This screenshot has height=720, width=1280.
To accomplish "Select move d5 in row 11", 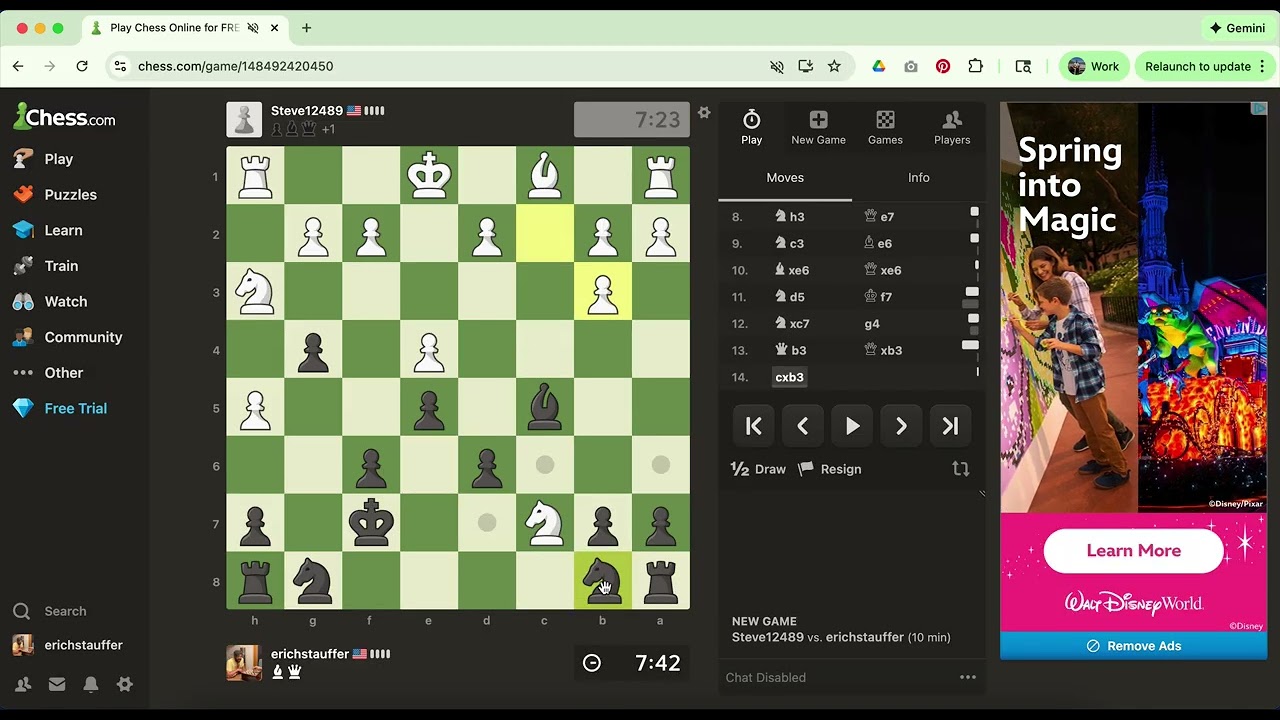I will click(789, 297).
